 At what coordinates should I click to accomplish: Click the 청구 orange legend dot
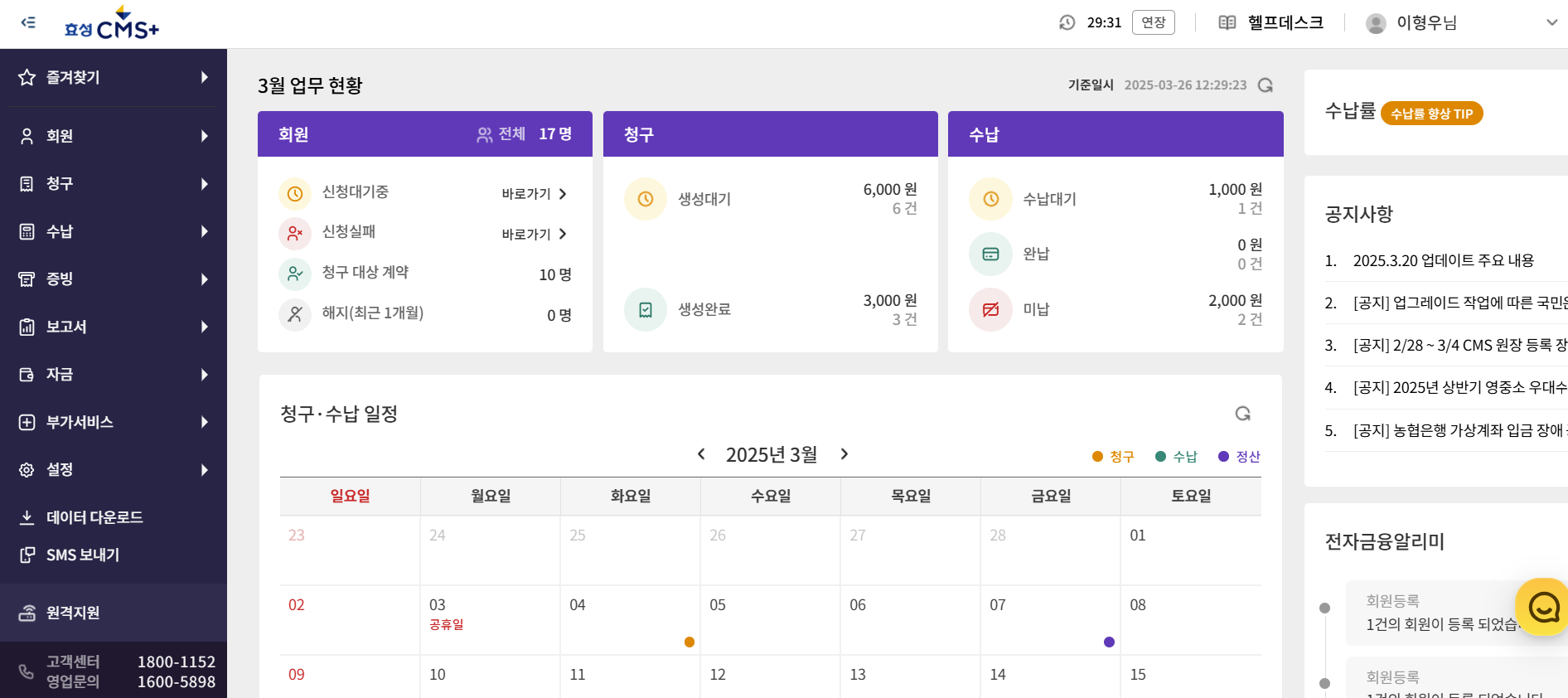click(x=1097, y=456)
